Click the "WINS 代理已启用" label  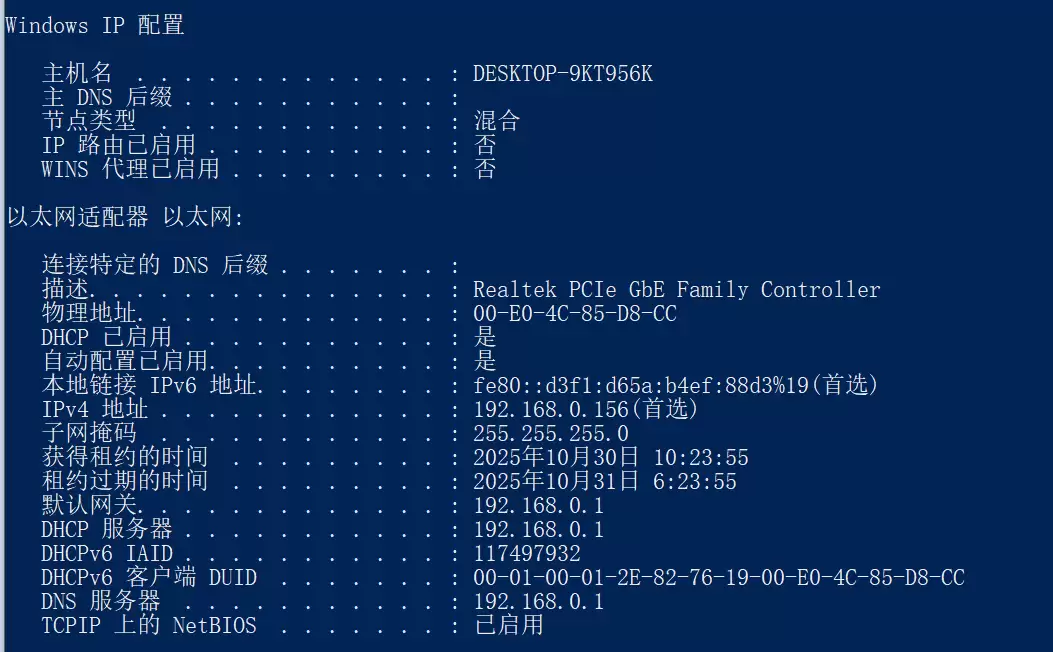point(130,170)
